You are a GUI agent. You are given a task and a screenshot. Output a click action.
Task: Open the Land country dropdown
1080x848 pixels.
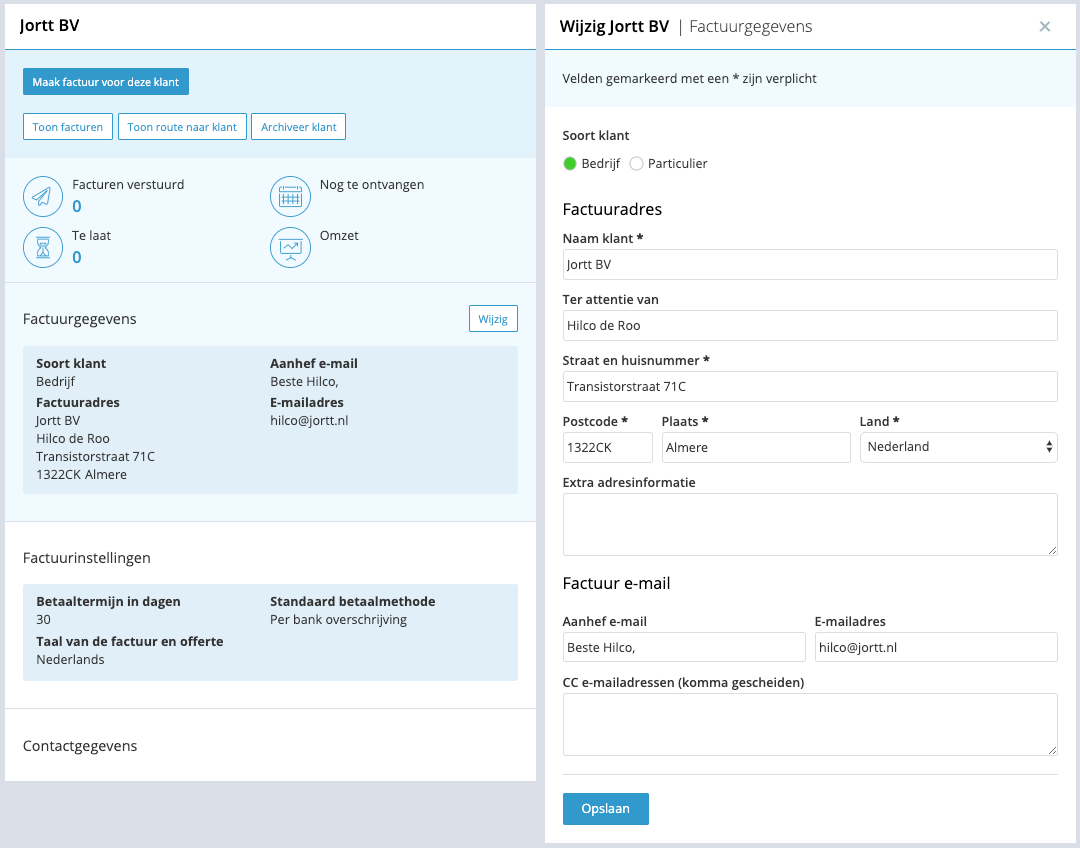point(958,447)
